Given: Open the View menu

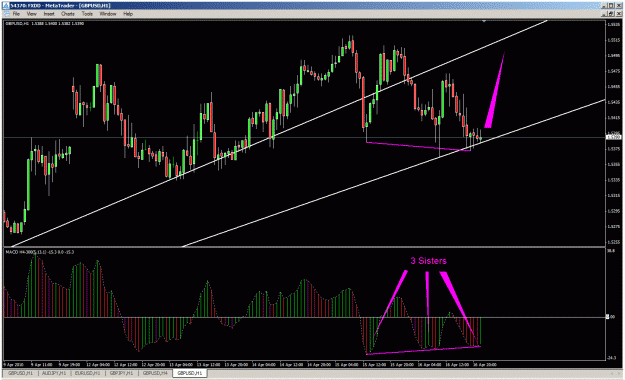Looking at the screenshot, I should coord(31,14).
